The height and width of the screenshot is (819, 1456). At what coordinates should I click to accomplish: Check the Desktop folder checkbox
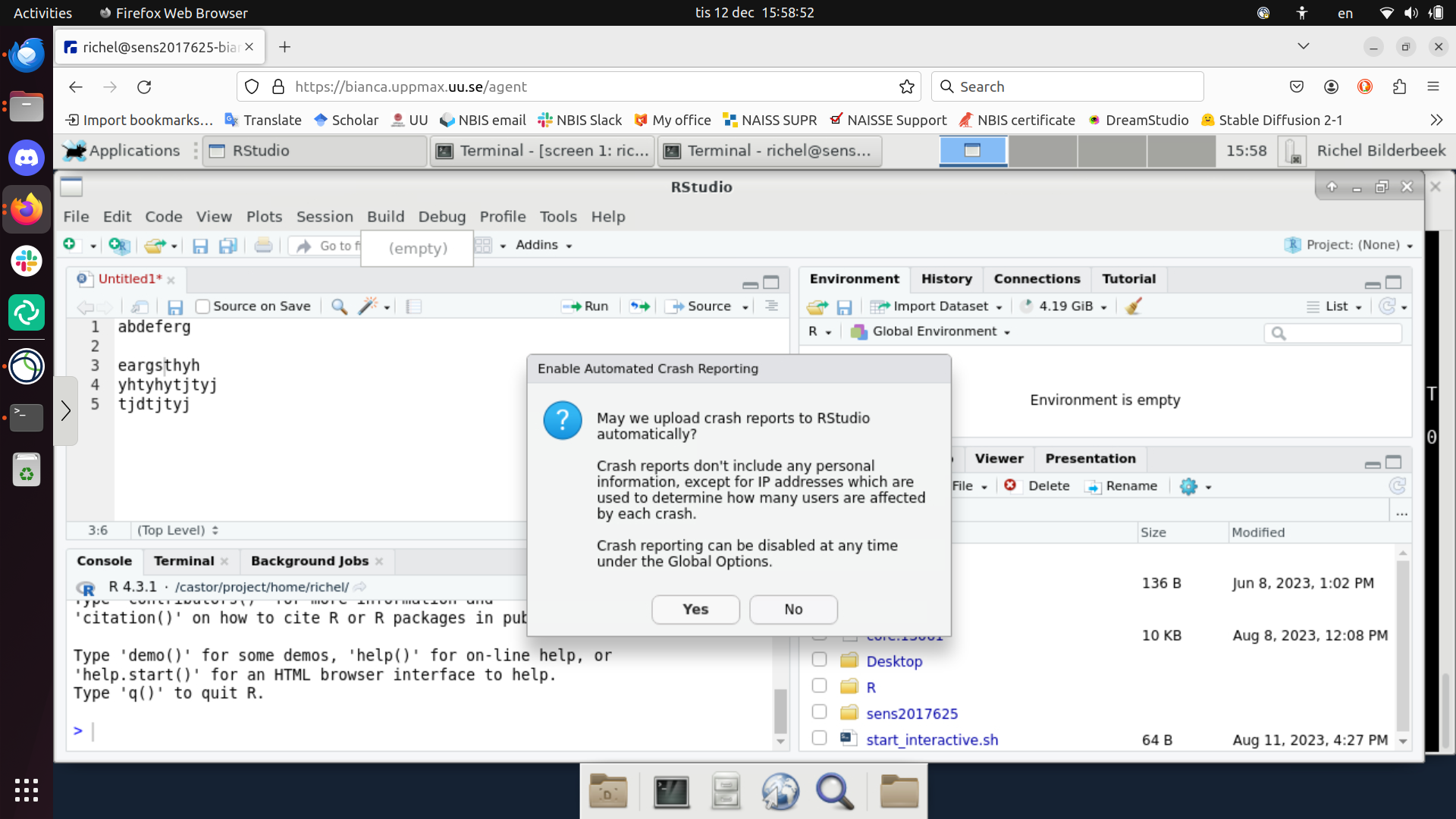coord(819,659)
